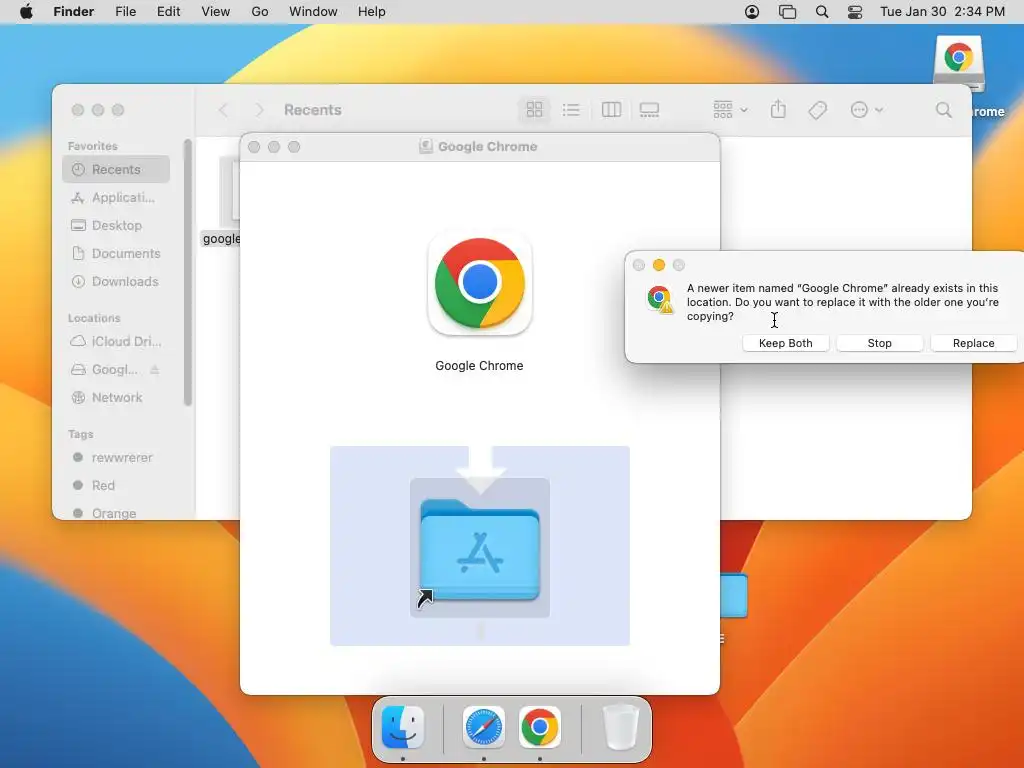The height and width of the screenshot is (768, 1024).
Task: Click the google file label in Recents window
Action: (x=221, y=239)
